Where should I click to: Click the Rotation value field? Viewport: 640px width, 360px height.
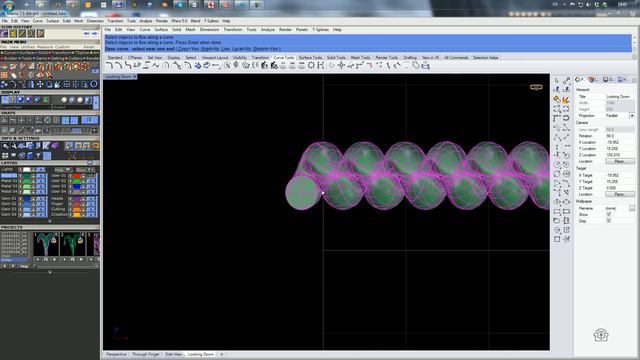619,136
